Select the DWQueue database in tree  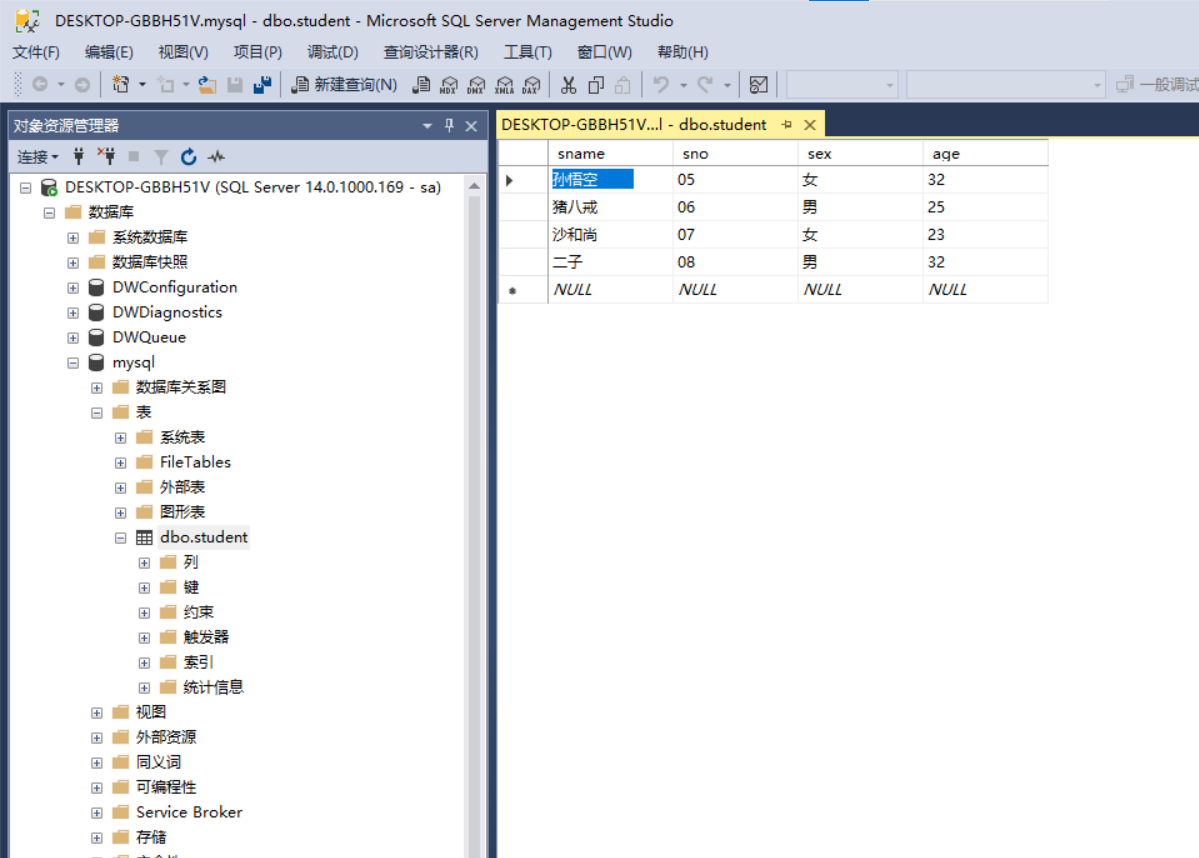(149, 337)
